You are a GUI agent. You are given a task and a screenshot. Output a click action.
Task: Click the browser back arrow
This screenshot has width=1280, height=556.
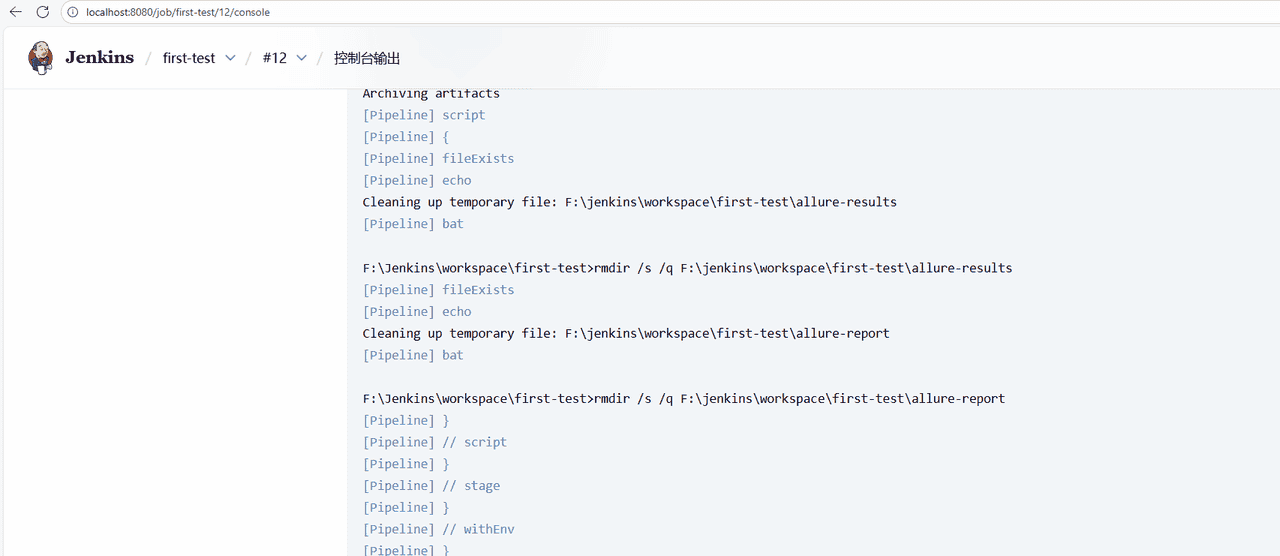coord(16,12)
